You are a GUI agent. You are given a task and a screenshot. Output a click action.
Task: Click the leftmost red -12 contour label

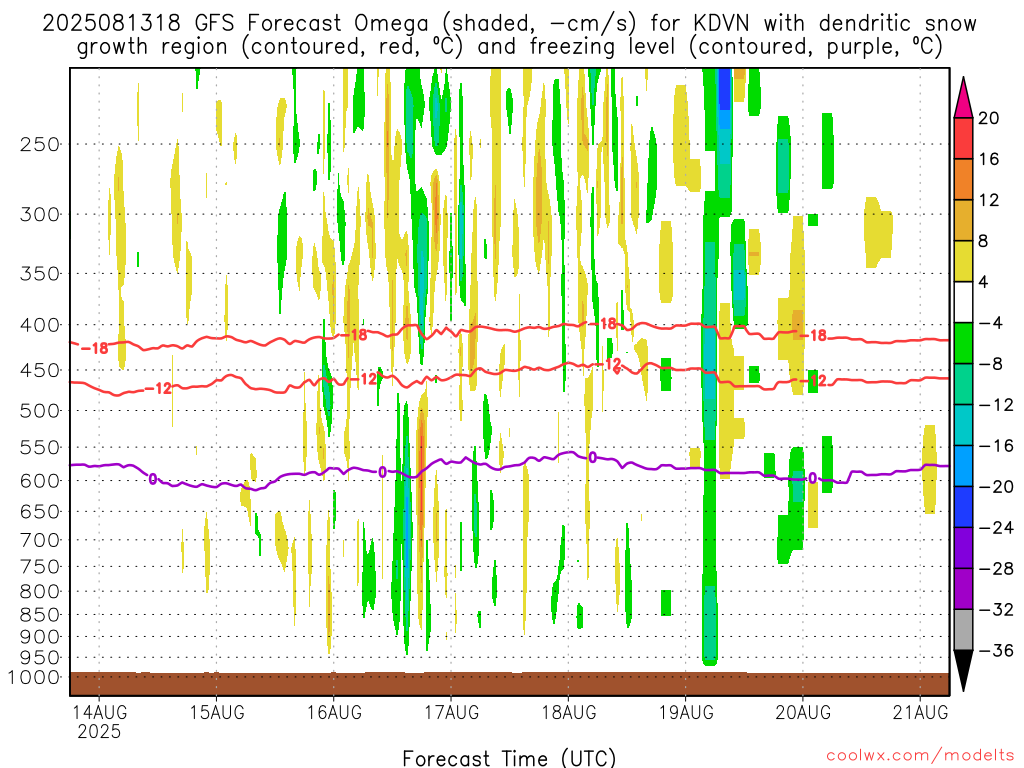point(157,389)
